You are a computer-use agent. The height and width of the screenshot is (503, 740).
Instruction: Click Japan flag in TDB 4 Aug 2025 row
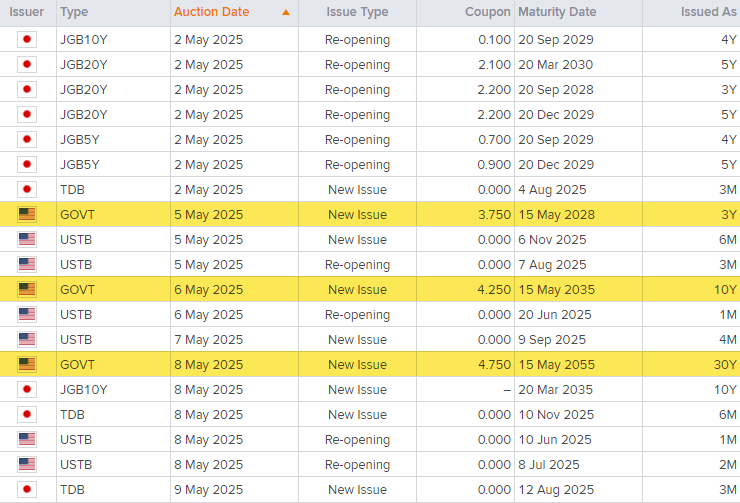[x=27, y=189]
